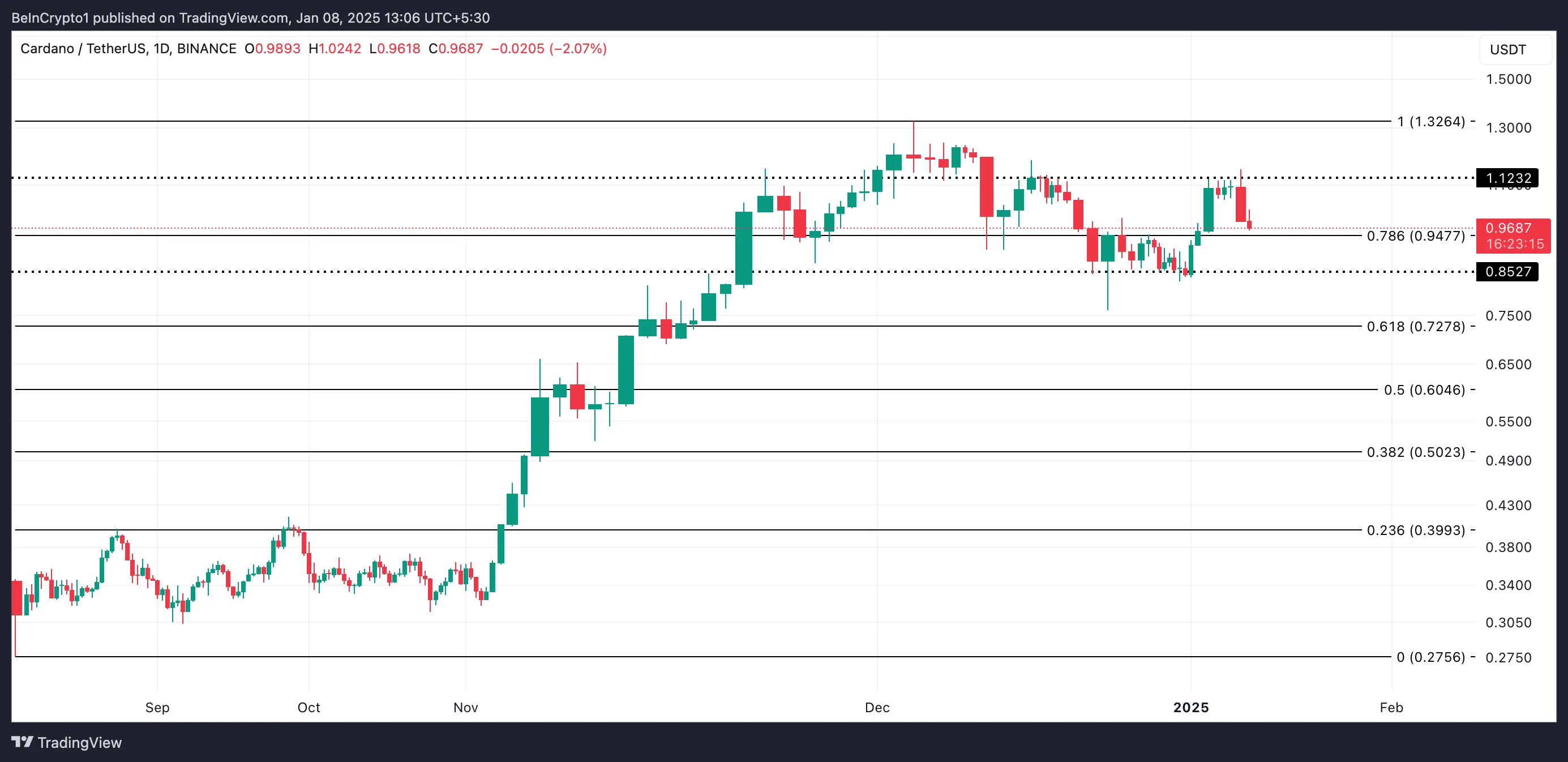Select the 0 (0.2756) Fibonacci base label
Image resolution: width=1568 pixels, height=762 pixels.
(x=1430, y=657)
